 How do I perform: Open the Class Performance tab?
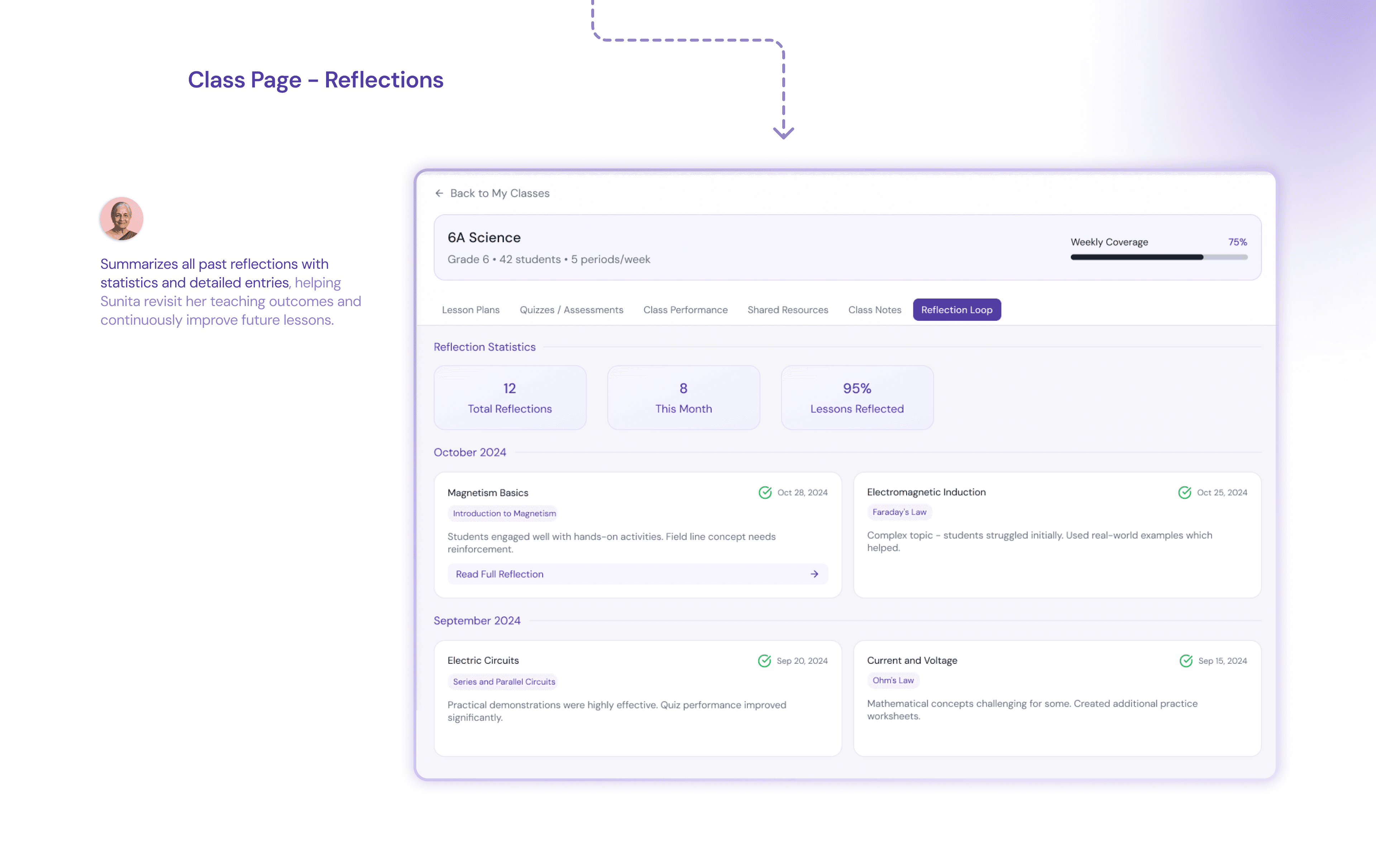tap(685, 310)
